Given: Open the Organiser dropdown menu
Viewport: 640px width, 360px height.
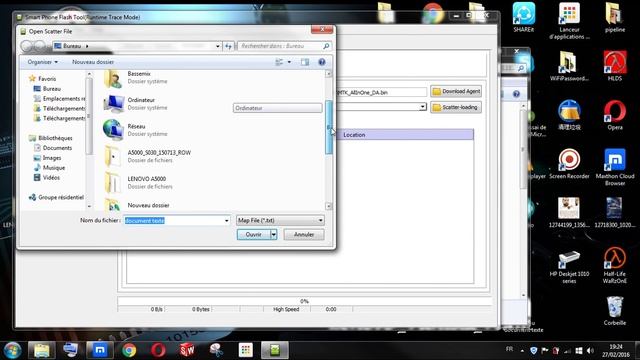Looking at the screenshot, I should point(42,62).
